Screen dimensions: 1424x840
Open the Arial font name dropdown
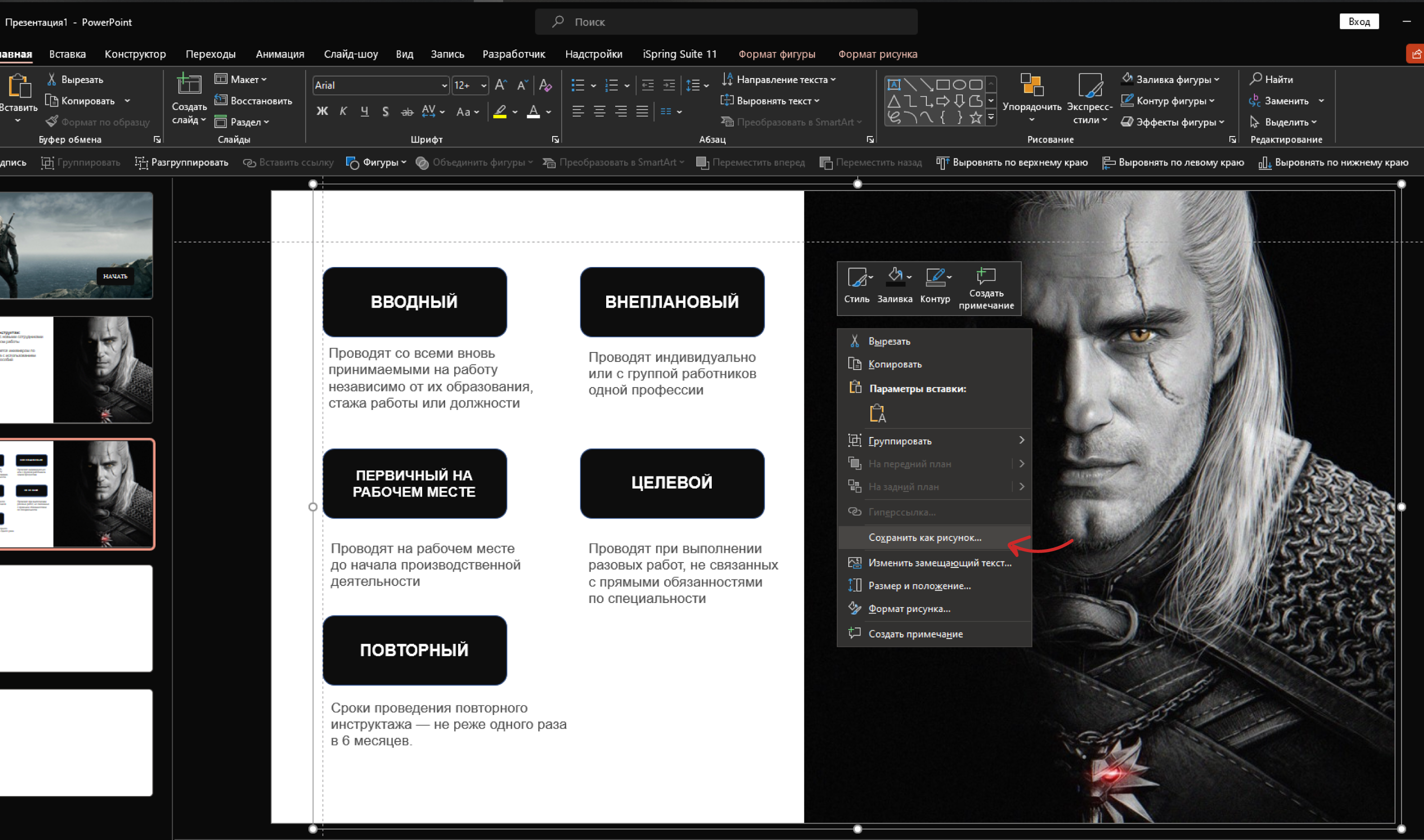point(445,85)
